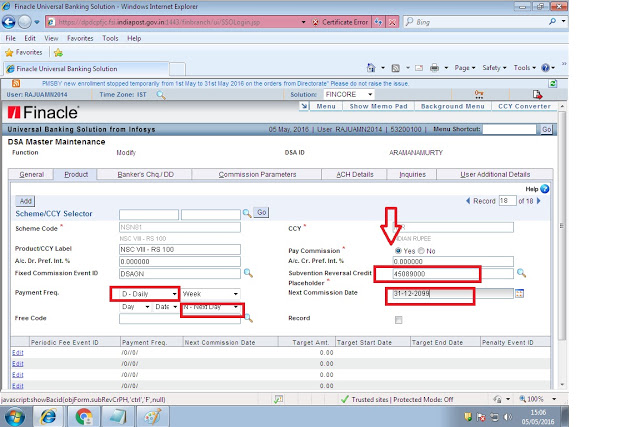The image size is (640, 427).
Task: Click the Next Commission Date field
Action: (x=453, y=293)
